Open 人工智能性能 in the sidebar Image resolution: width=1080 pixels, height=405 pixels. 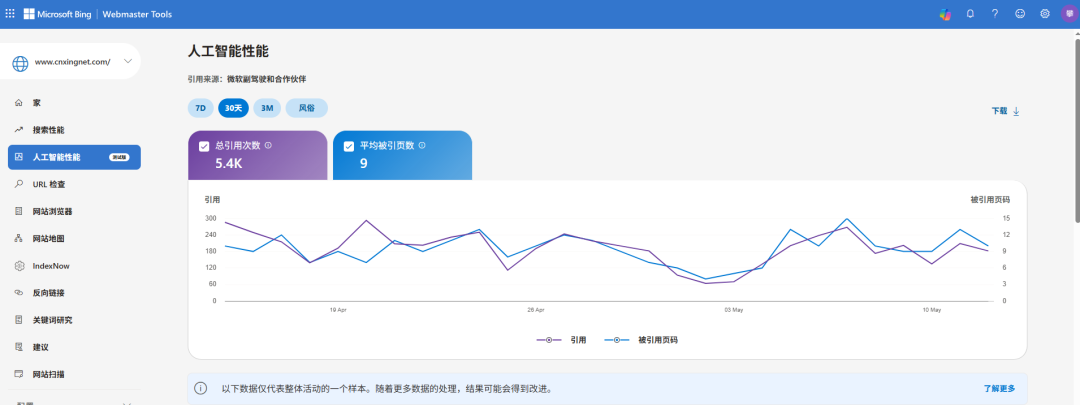(74, 157)
